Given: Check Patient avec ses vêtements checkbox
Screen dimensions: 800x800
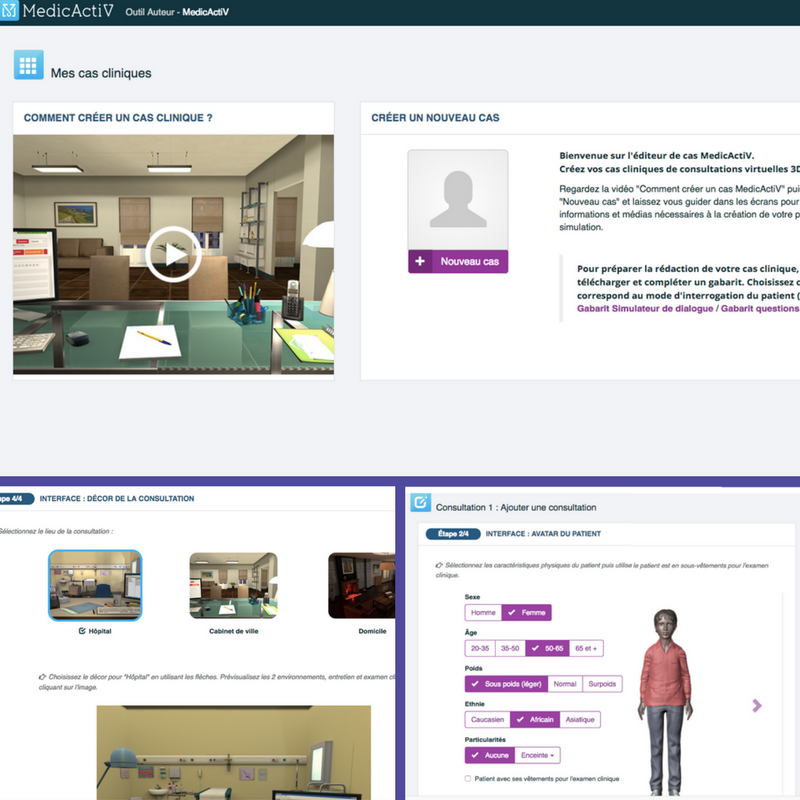Looking at the screenshot, I should pos(469,778).
